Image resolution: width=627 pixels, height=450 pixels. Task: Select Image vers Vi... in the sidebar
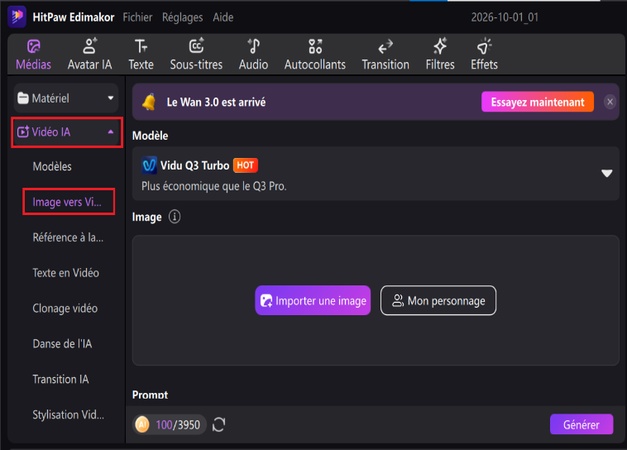(x=68, y=202)
